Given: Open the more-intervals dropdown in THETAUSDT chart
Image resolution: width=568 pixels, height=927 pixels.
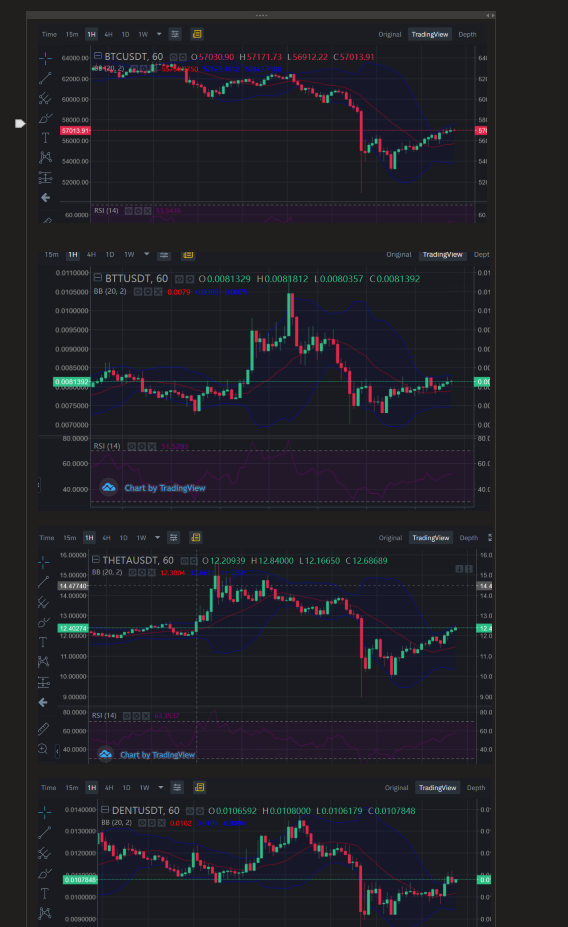Looking at the screenshot, I should 157,537.
